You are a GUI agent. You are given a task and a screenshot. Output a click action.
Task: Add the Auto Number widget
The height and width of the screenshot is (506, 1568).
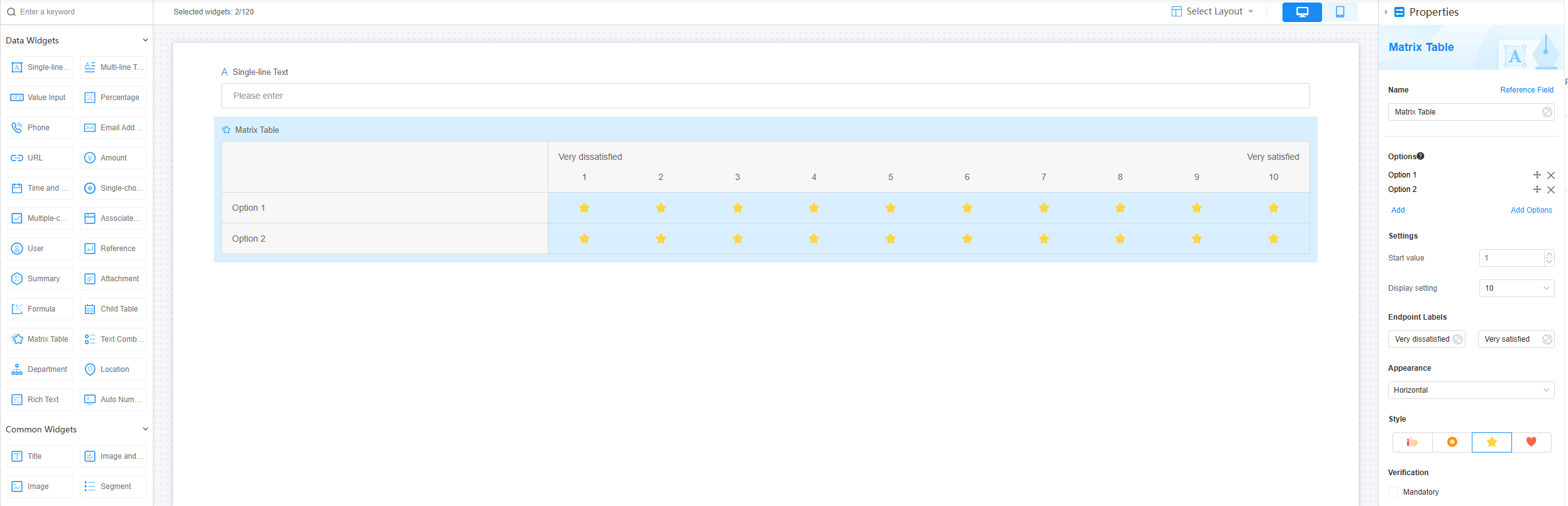coord(113,400)
